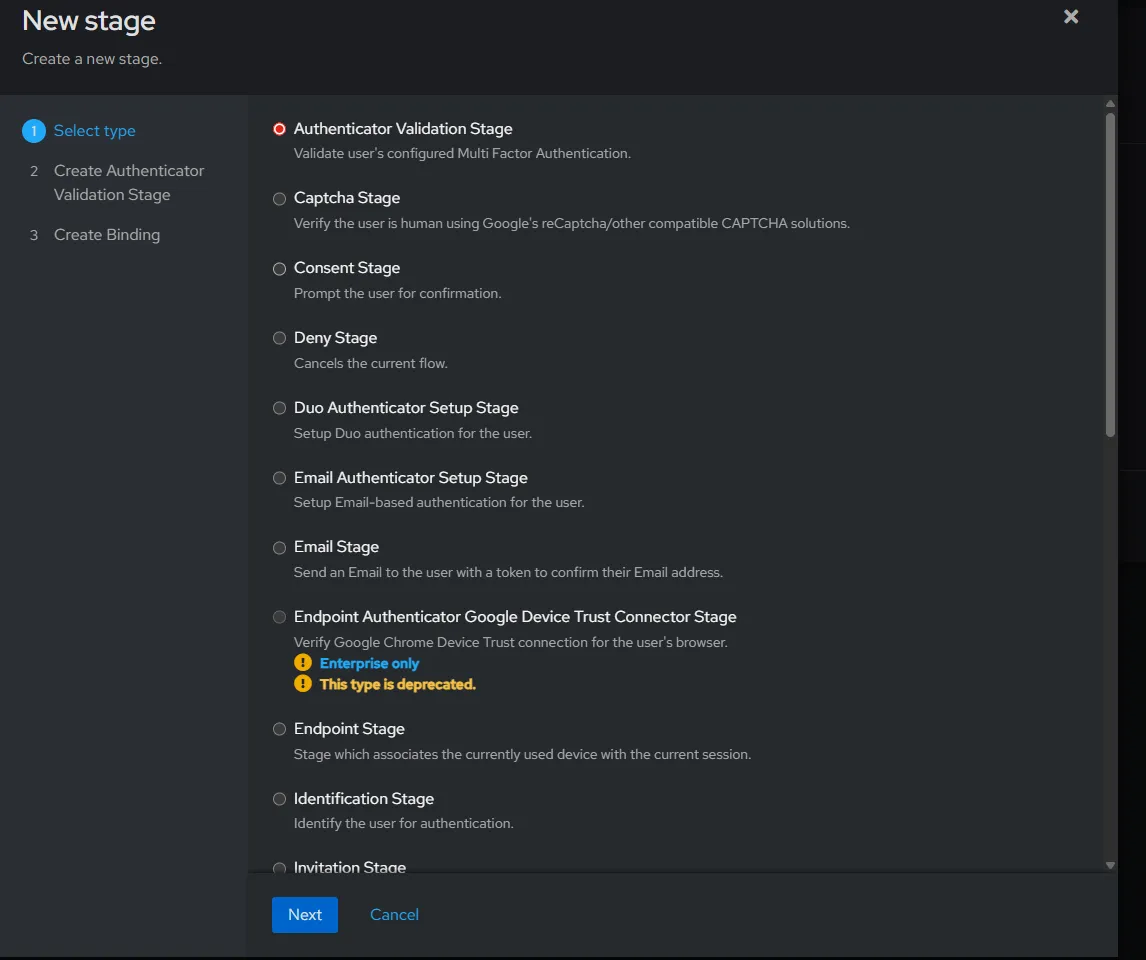Click the scrollbar down arrow
Screen dimensions: 1146x960
click(1110, 865)
